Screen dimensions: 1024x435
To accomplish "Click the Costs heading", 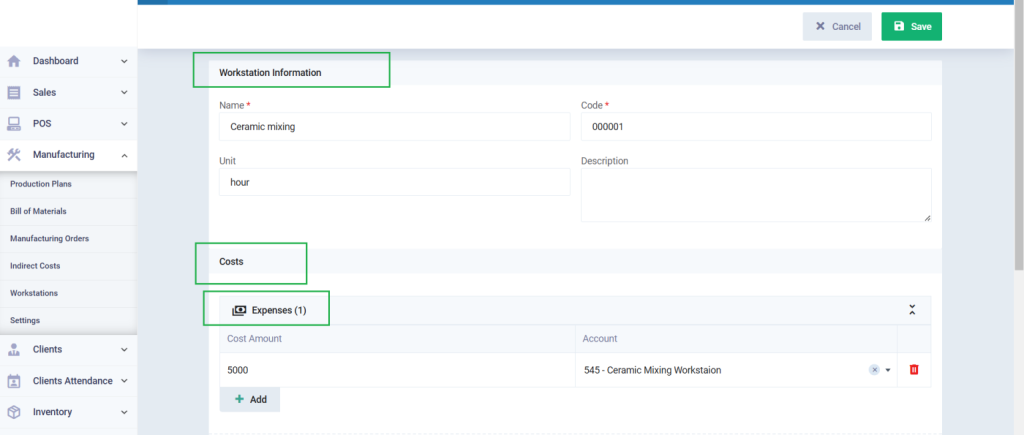I will 231,261.
